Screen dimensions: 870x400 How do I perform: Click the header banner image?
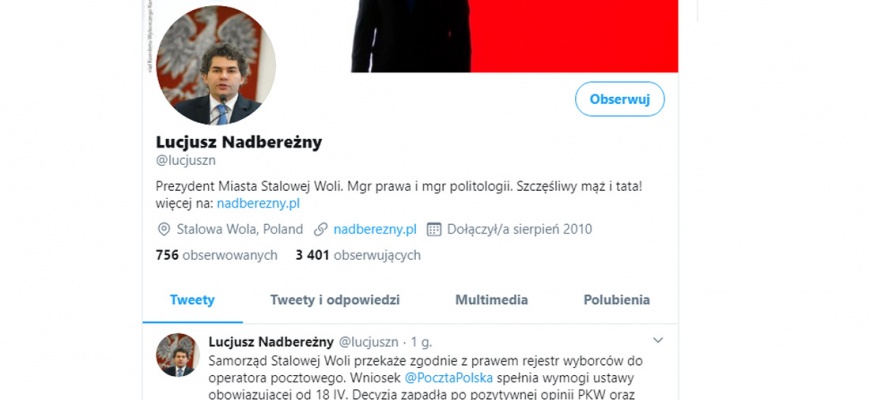[514, 36]
